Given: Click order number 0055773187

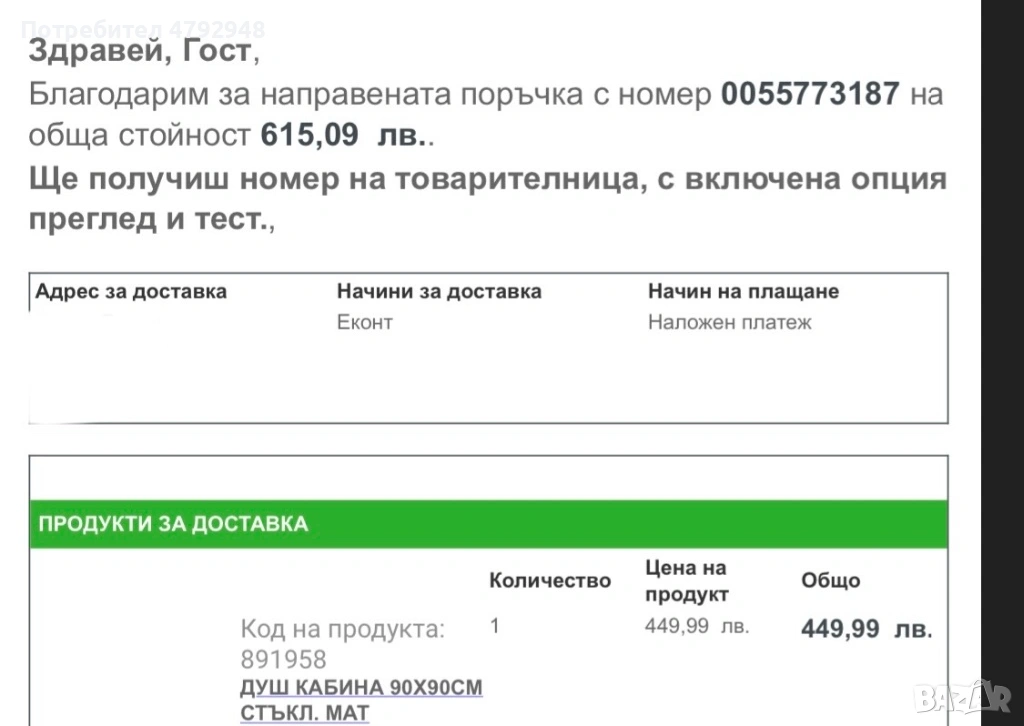Looking at the screenshot, I should pyautogui.click(x=810, y=95).
